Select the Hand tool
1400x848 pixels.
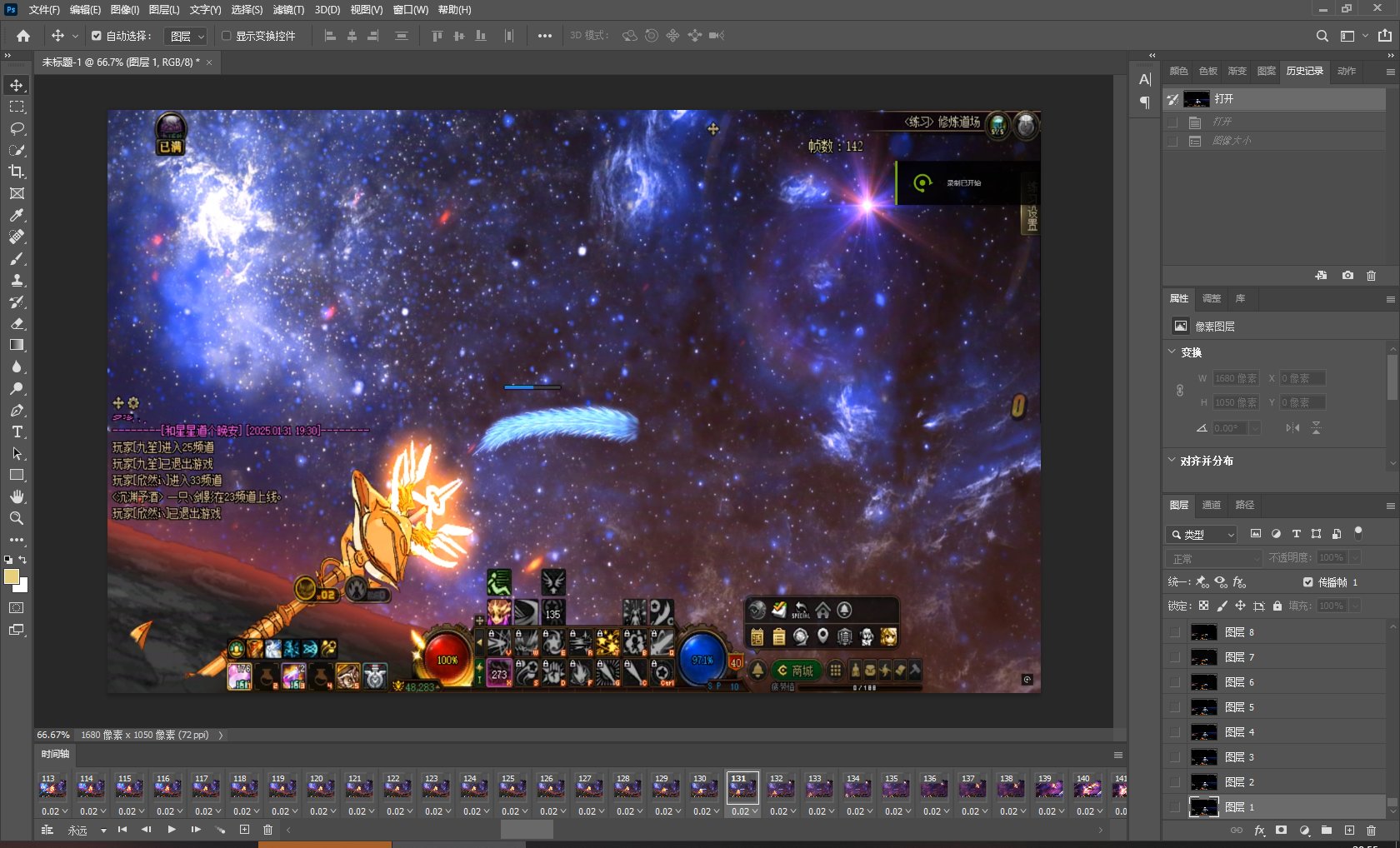tap(17, 496)
